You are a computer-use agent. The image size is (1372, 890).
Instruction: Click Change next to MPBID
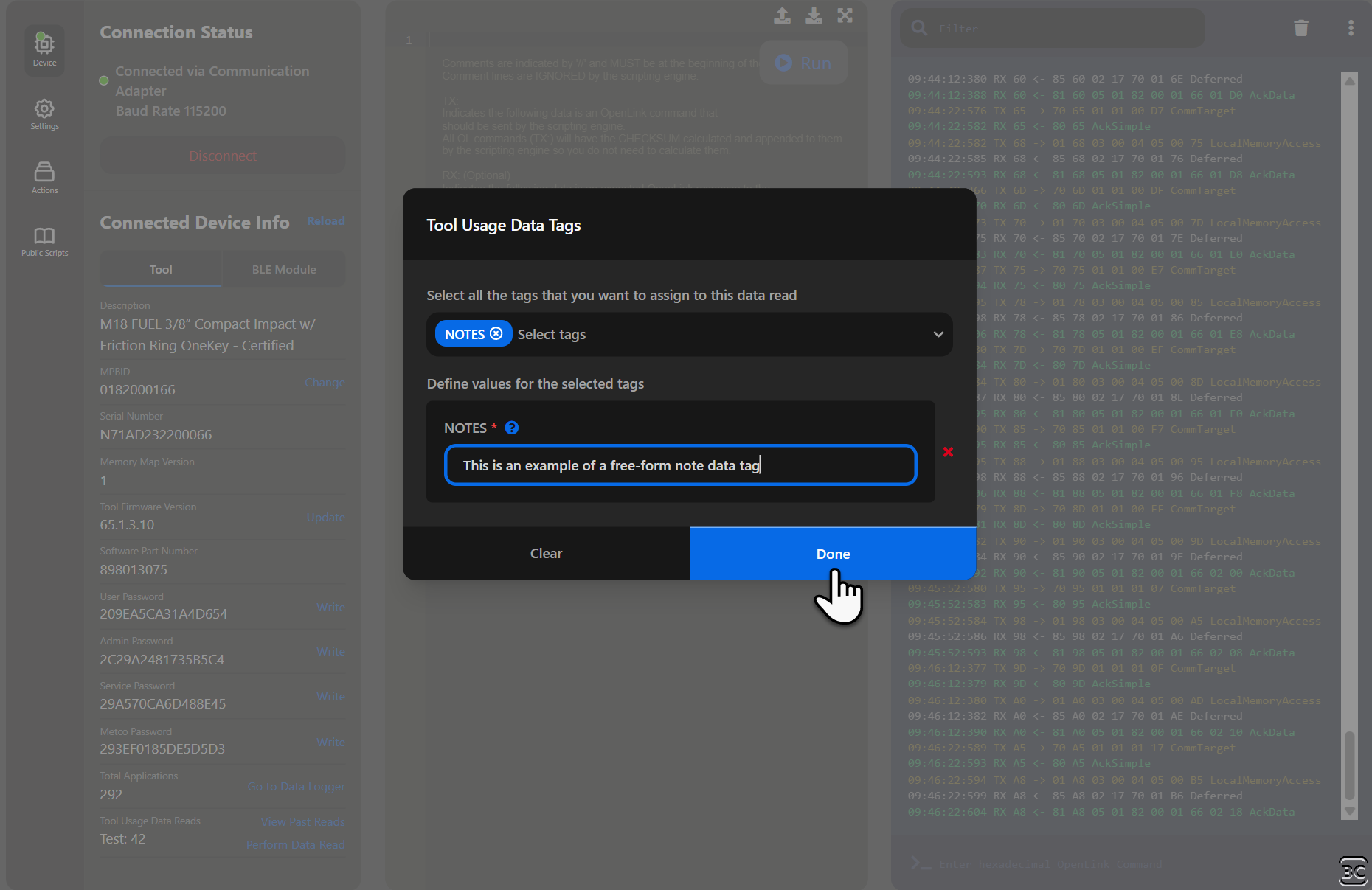tap(325, 382)
